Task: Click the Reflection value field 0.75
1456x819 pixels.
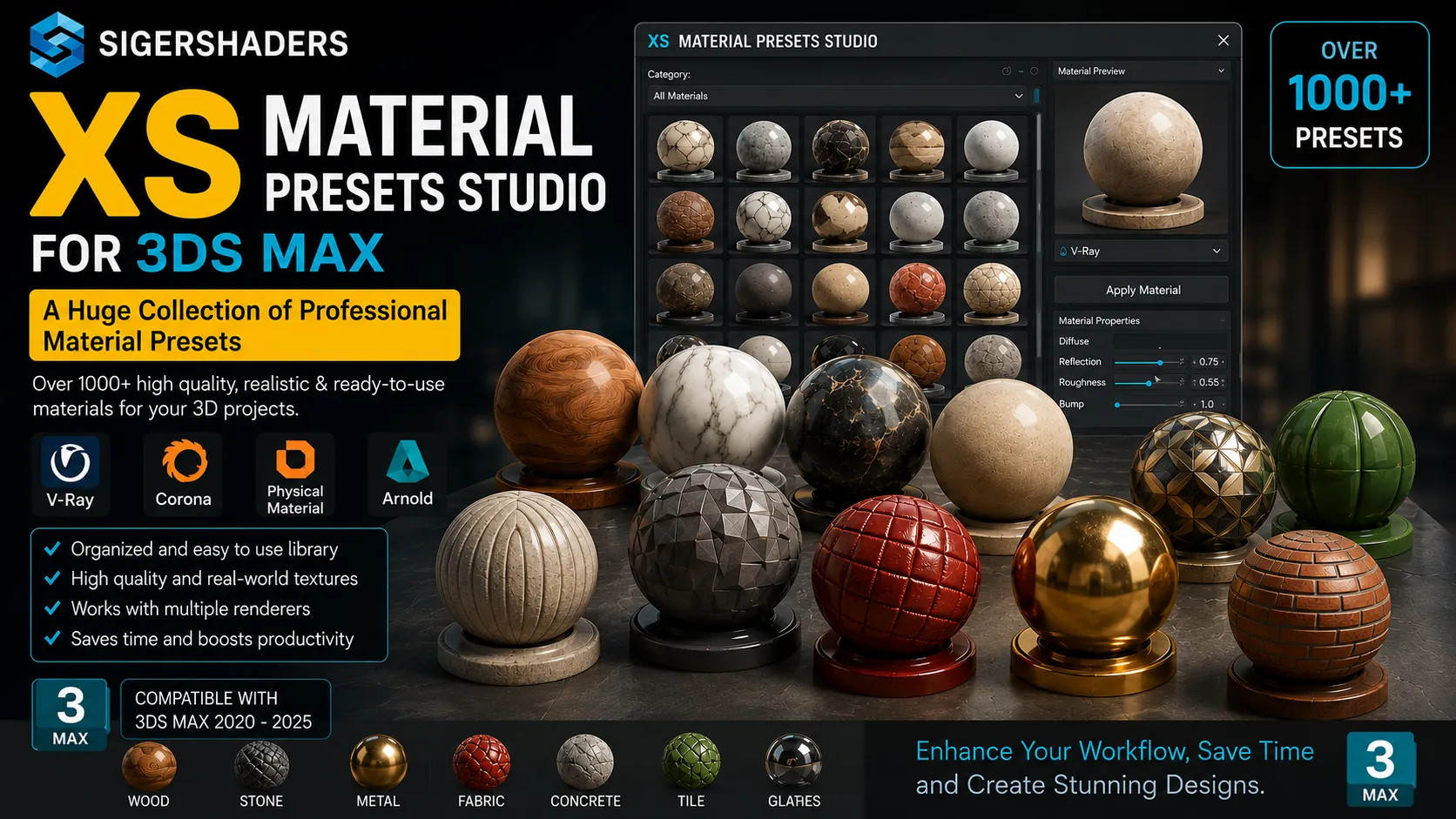Action: pyautogui.click(x=1209, y=362)
